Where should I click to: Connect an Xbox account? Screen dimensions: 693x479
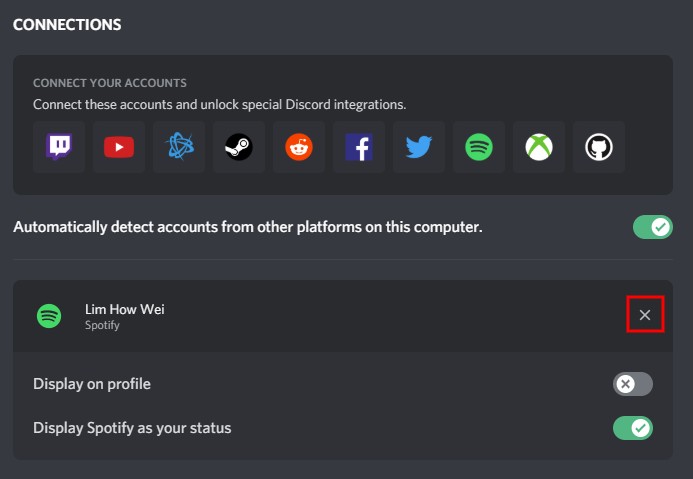[539, 147]
